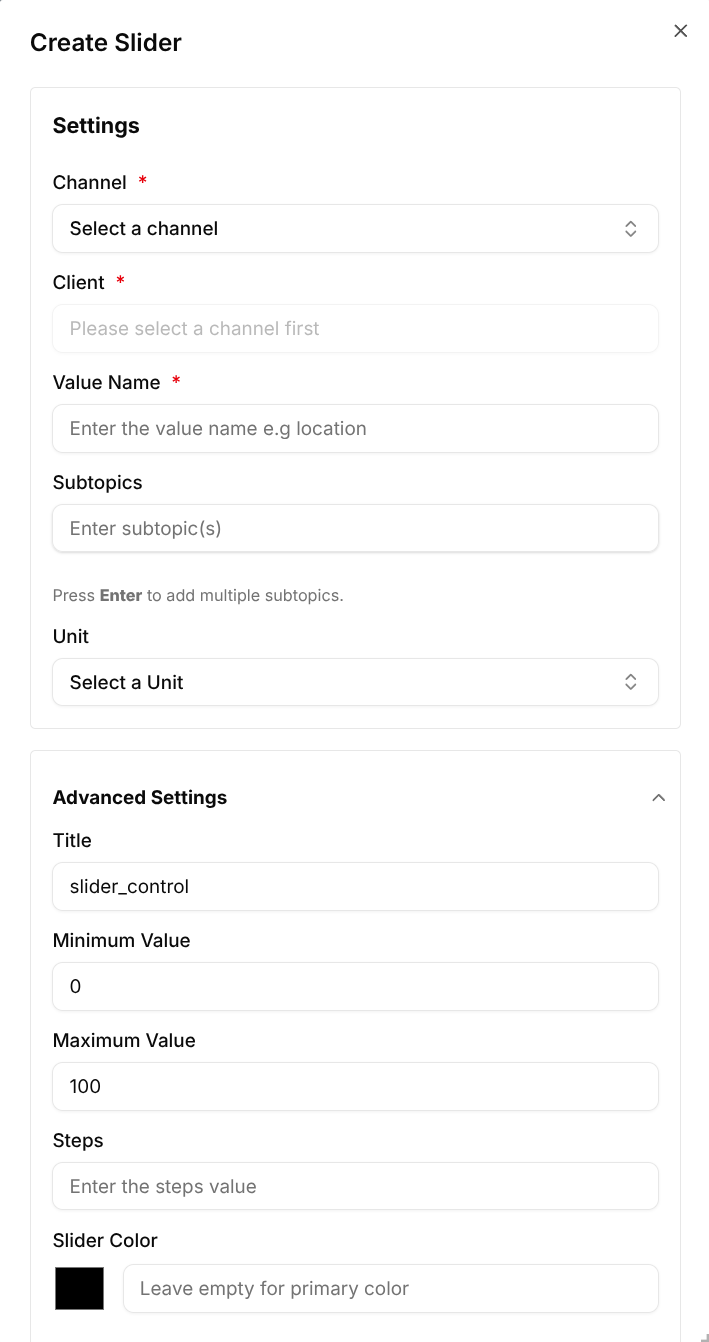Click the Settings section heading
Viewport: 709px width, 1342px height.
96,126
